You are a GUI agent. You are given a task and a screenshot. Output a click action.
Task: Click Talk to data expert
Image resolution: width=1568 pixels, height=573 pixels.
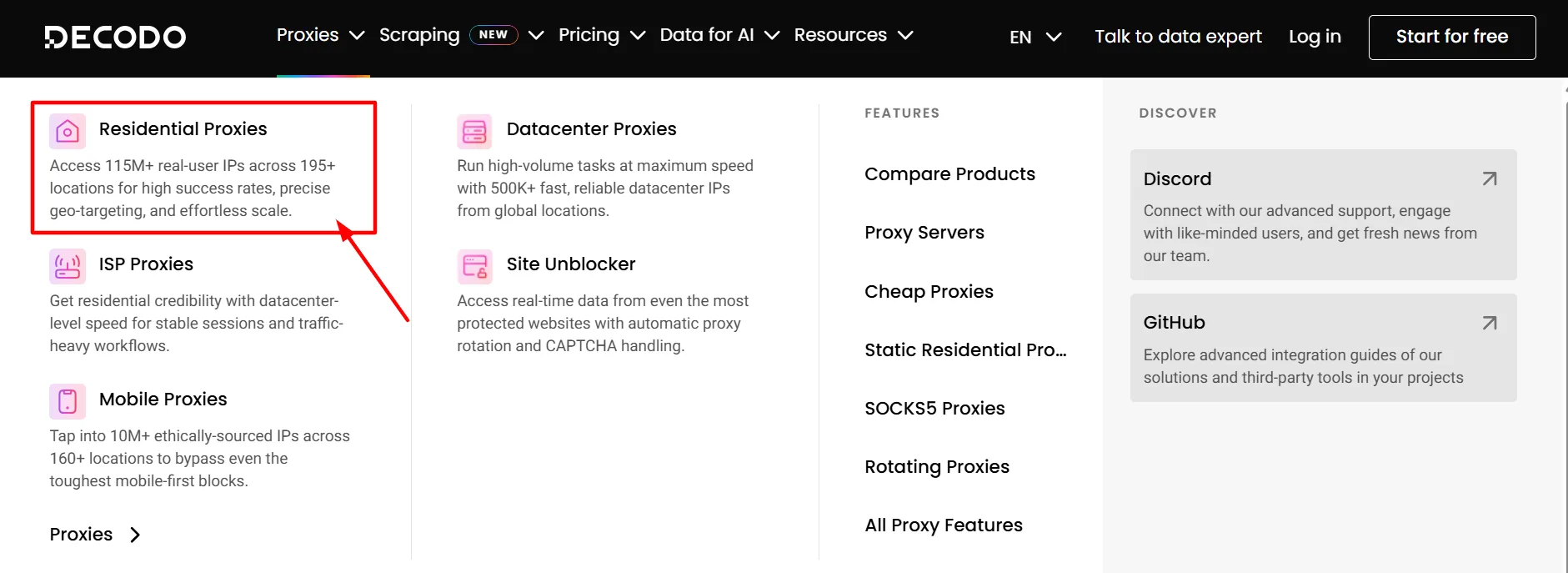point(1178,37)
